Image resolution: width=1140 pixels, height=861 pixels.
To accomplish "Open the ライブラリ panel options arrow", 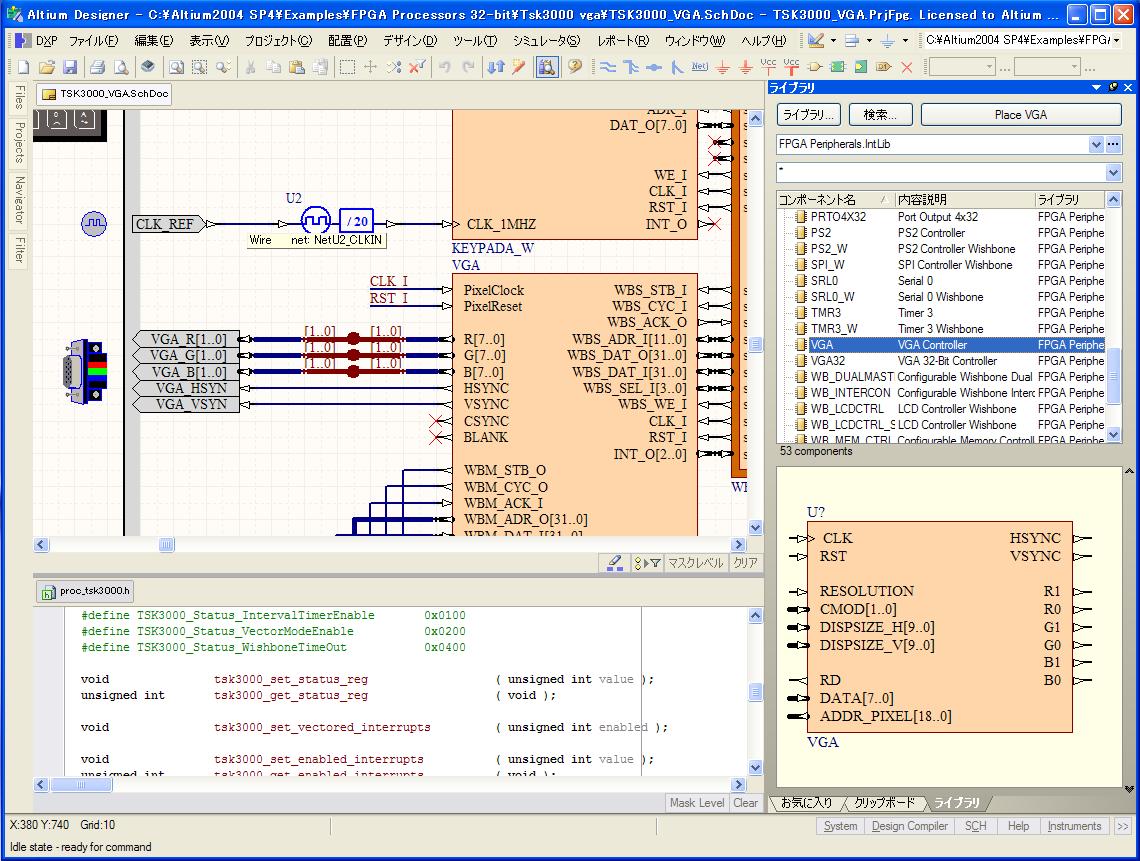I will 1096,87.
